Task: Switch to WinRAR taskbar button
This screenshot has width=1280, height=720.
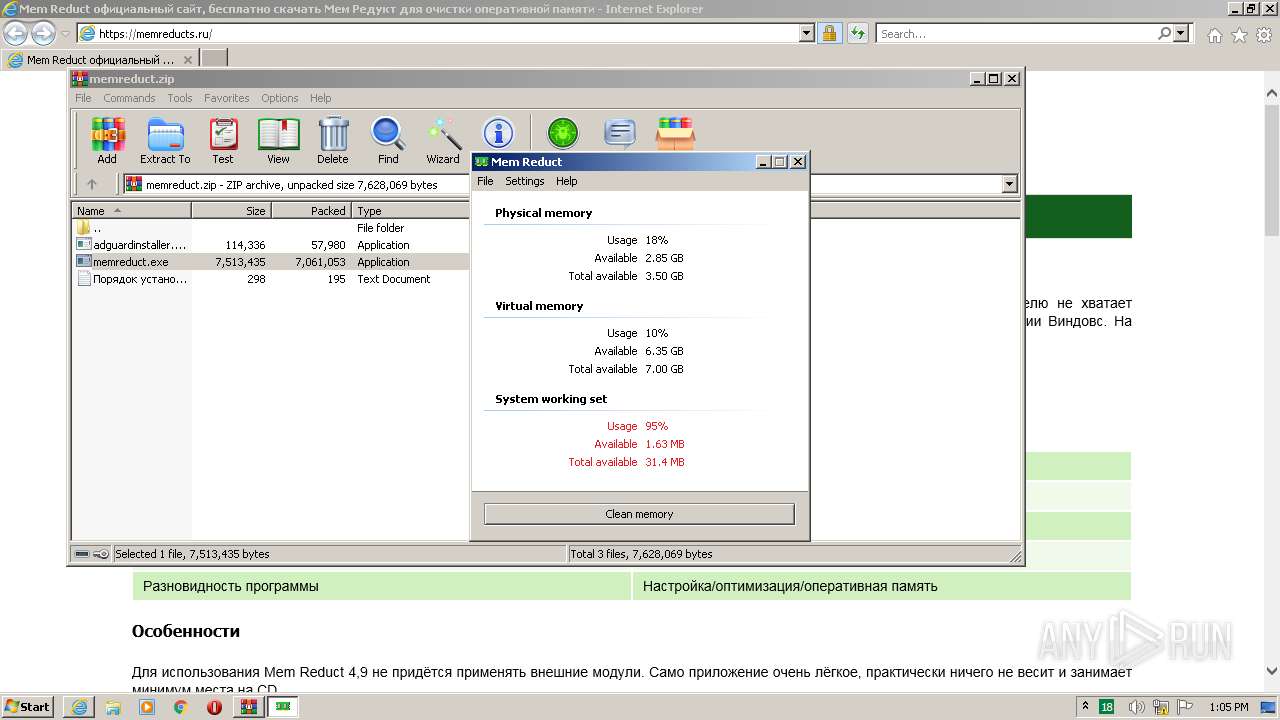Action: point(249,707)
